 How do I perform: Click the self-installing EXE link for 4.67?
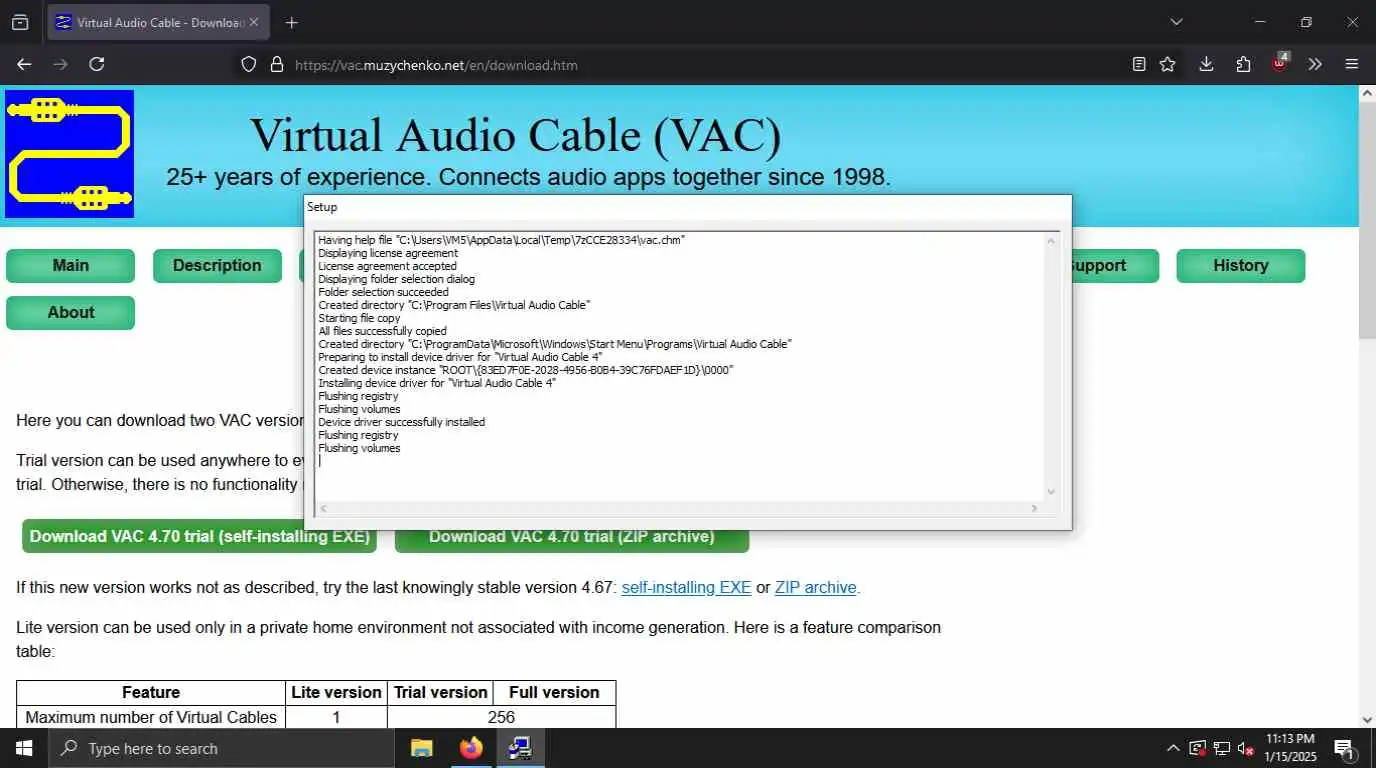(686, 588)
